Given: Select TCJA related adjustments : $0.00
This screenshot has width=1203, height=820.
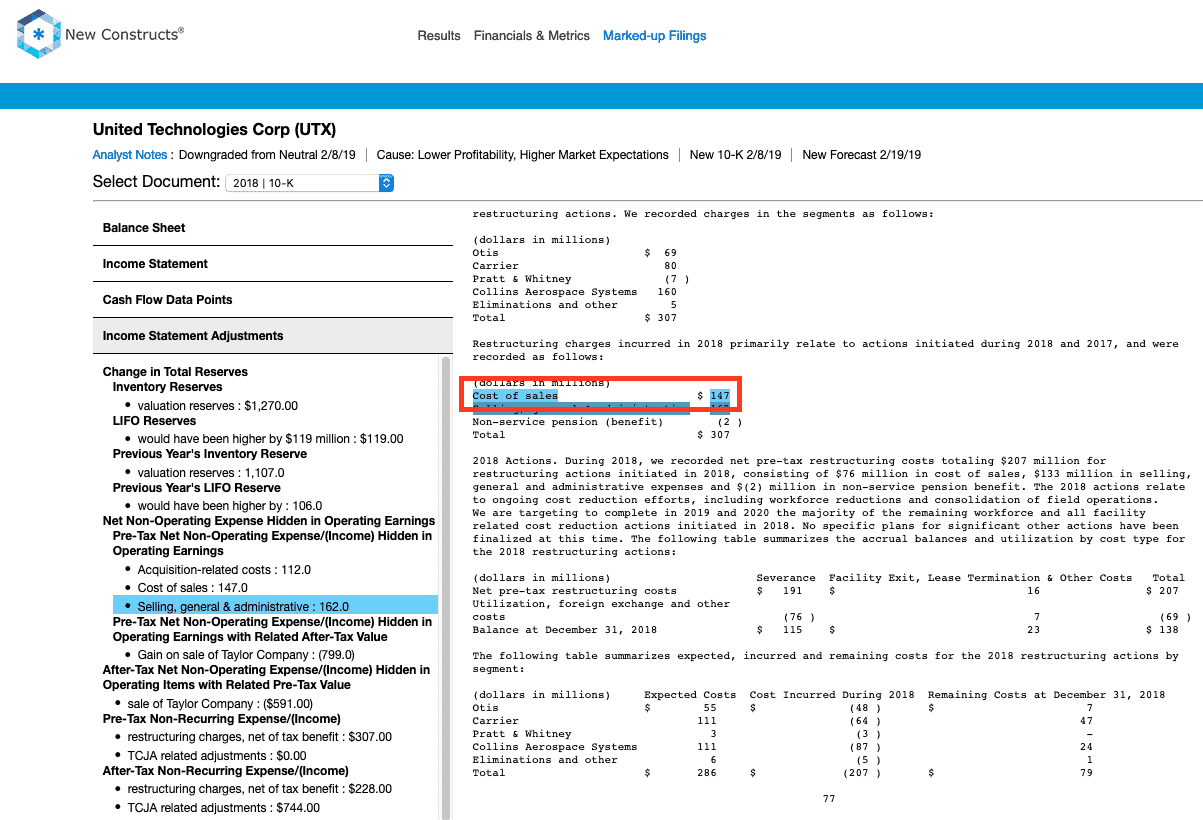Looking at the screenshot, I should pyautogui.click(x=217, y=755).
